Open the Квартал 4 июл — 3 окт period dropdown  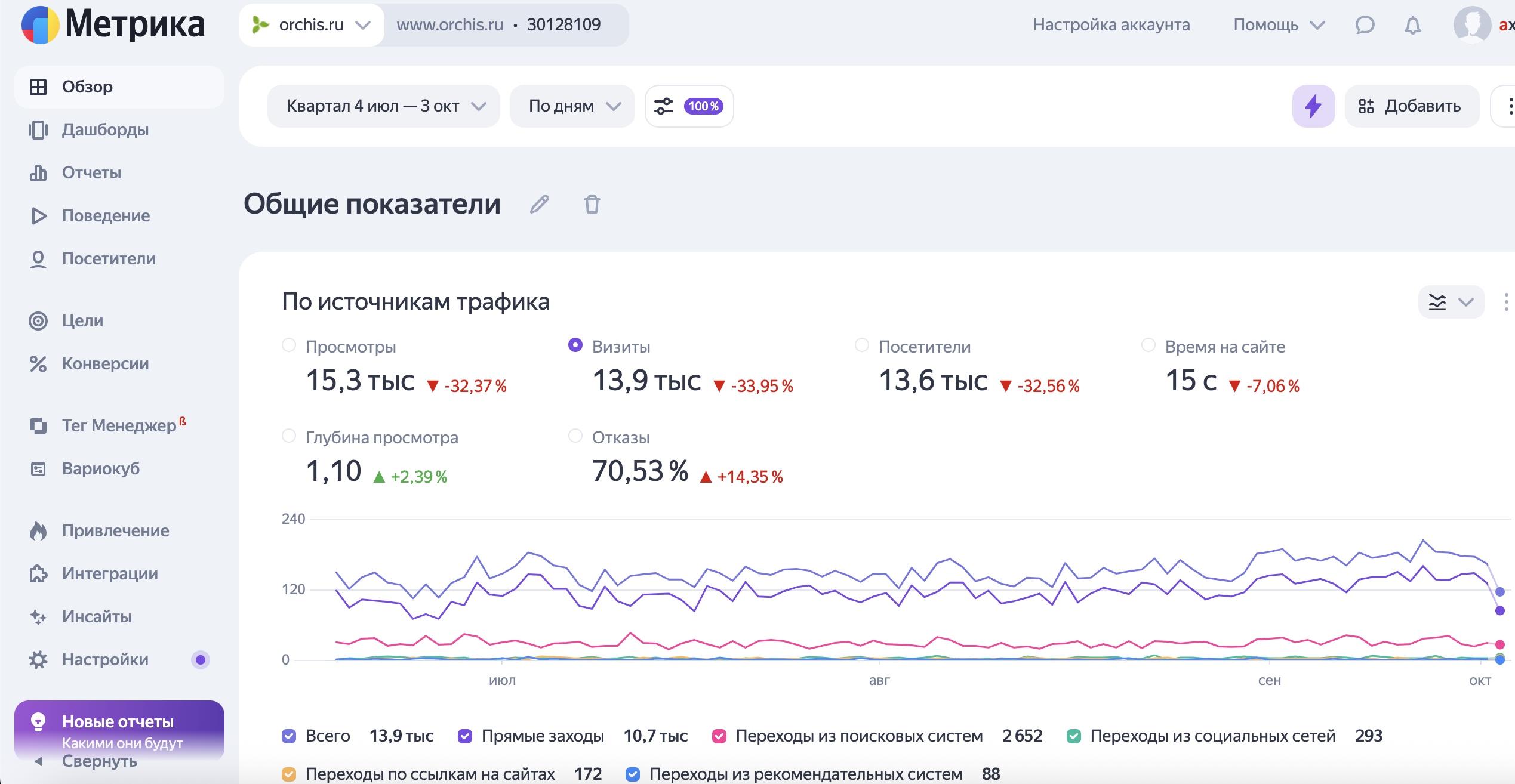point(384,106)
